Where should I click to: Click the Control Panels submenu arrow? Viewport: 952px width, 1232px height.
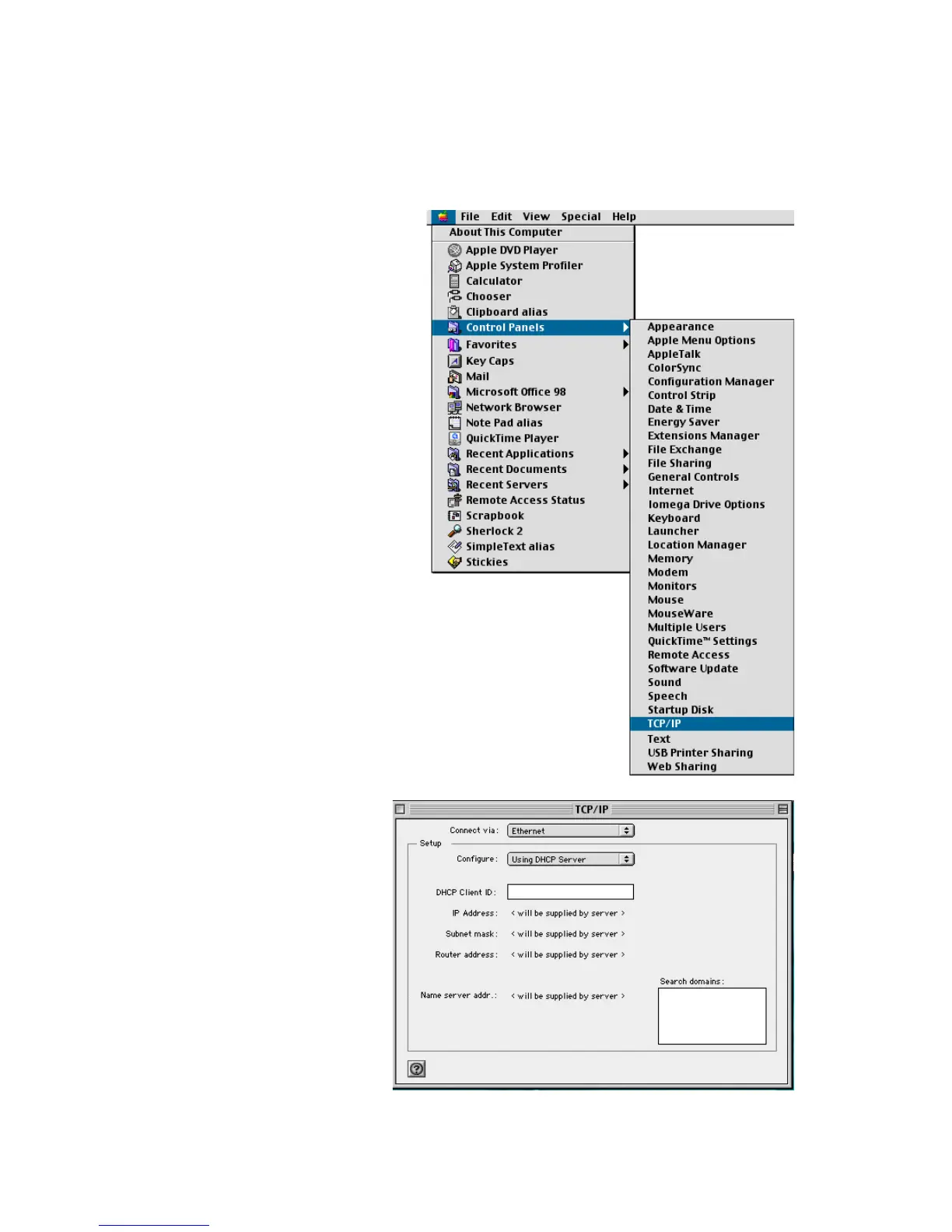pos(625,327)
